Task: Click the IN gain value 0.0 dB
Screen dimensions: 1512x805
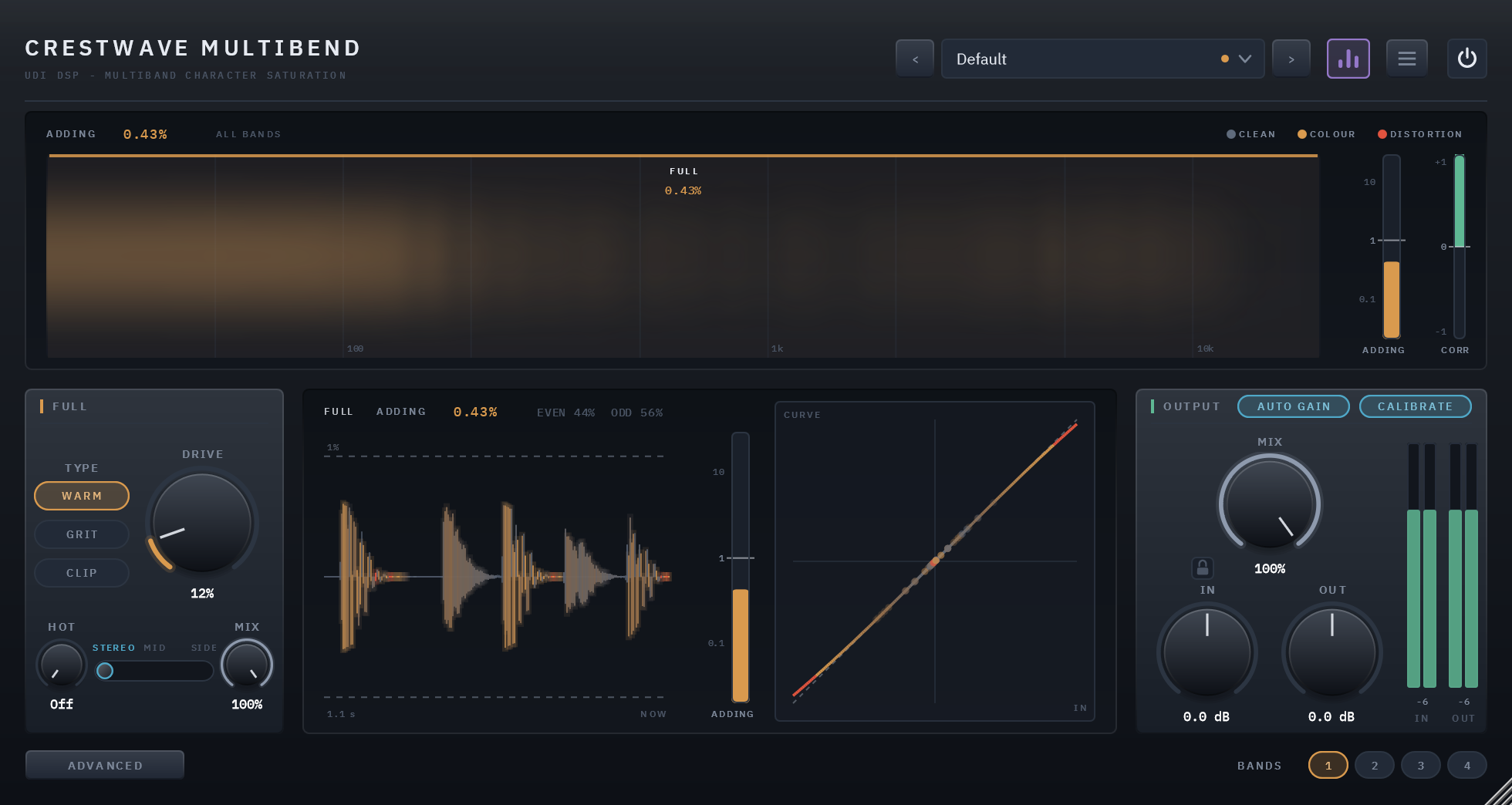Action: click(x=1207, y=716)
